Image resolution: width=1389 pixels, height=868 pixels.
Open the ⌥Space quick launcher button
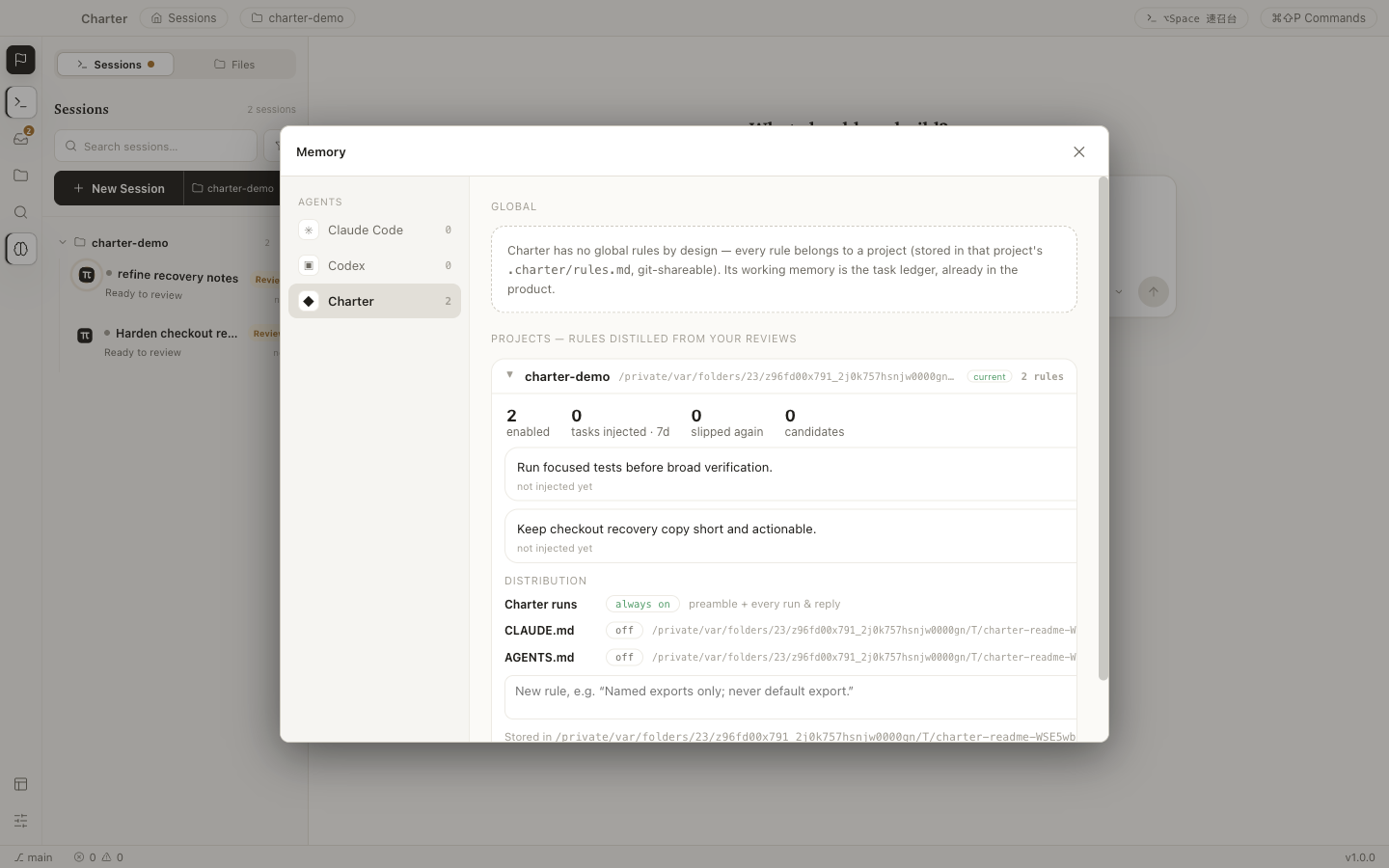click(x=1191, y=17)
